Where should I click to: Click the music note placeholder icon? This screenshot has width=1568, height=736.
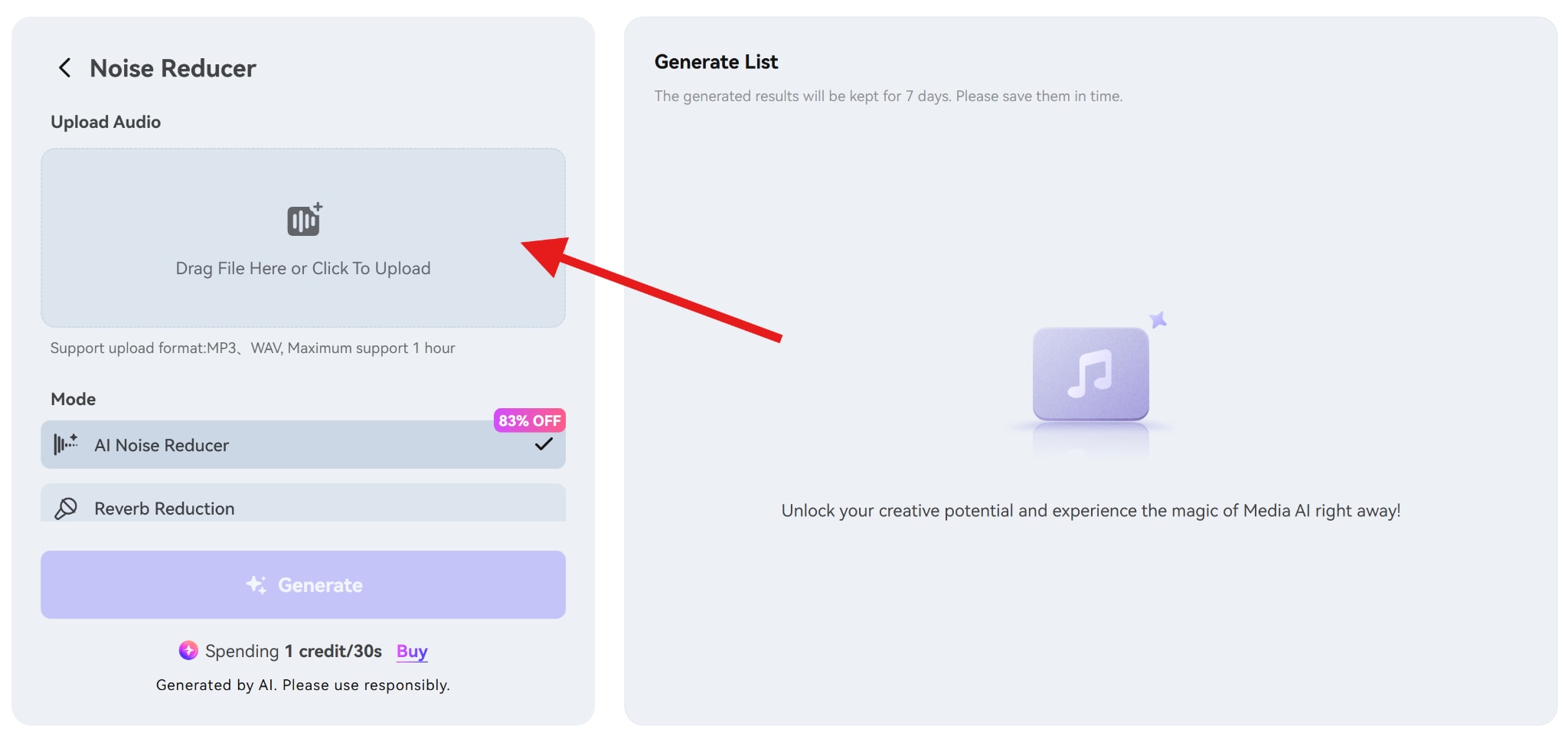1090,373
